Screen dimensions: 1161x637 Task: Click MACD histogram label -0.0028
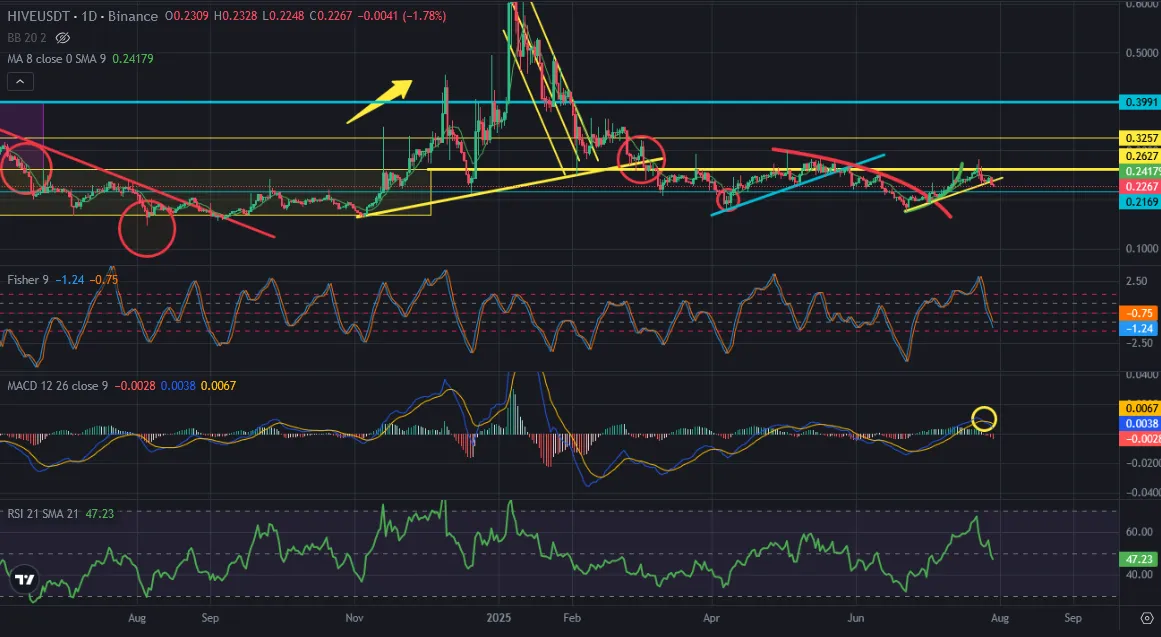[x=1140, y=438]
